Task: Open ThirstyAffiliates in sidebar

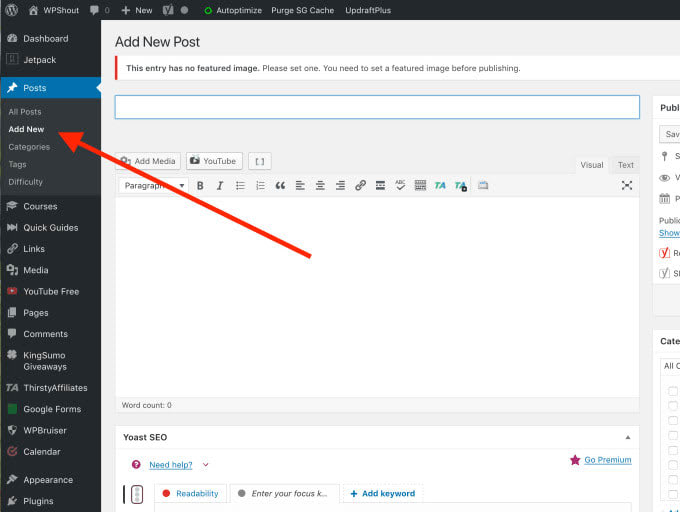Action: 56,388
